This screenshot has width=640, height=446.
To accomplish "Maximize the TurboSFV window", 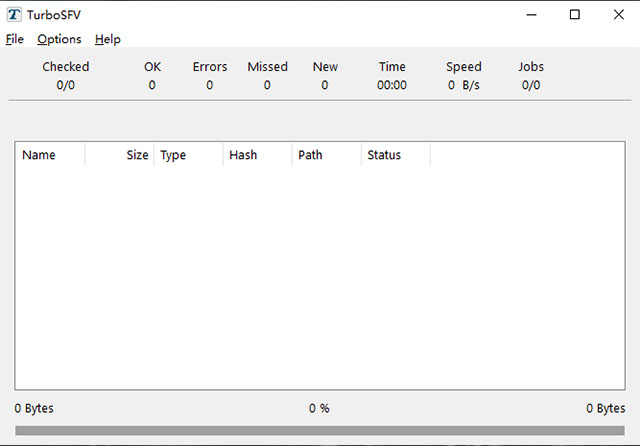I will click(x=575, y=15).
